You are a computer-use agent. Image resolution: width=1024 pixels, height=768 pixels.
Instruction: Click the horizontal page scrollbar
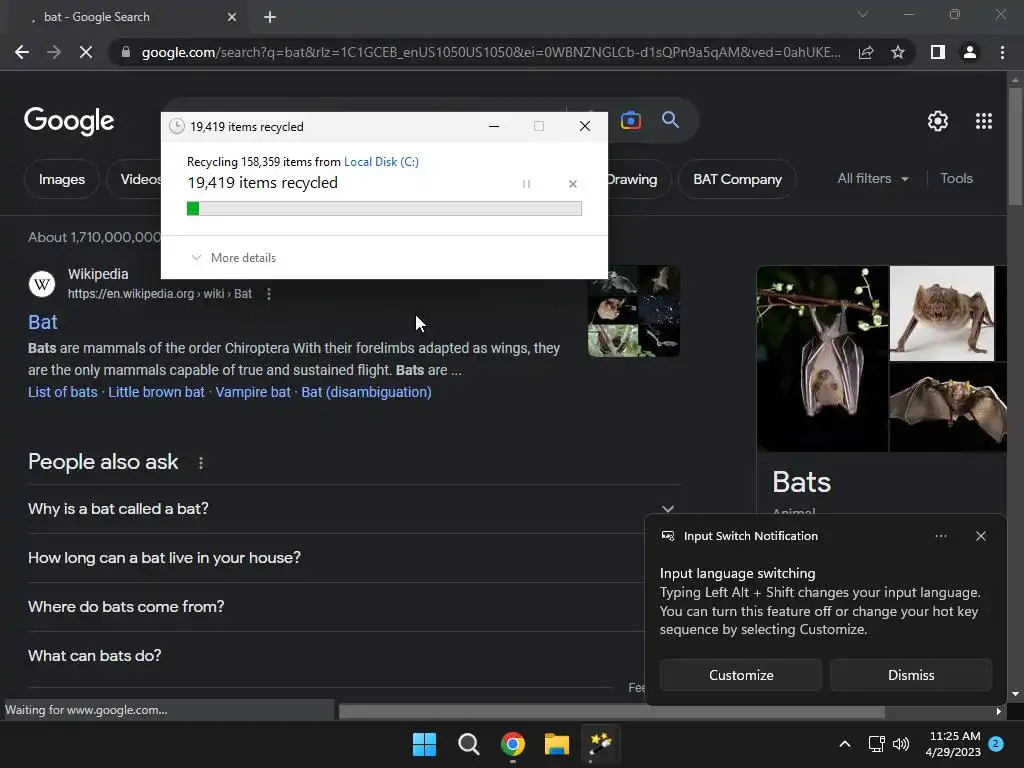click(x=611, y=711)
